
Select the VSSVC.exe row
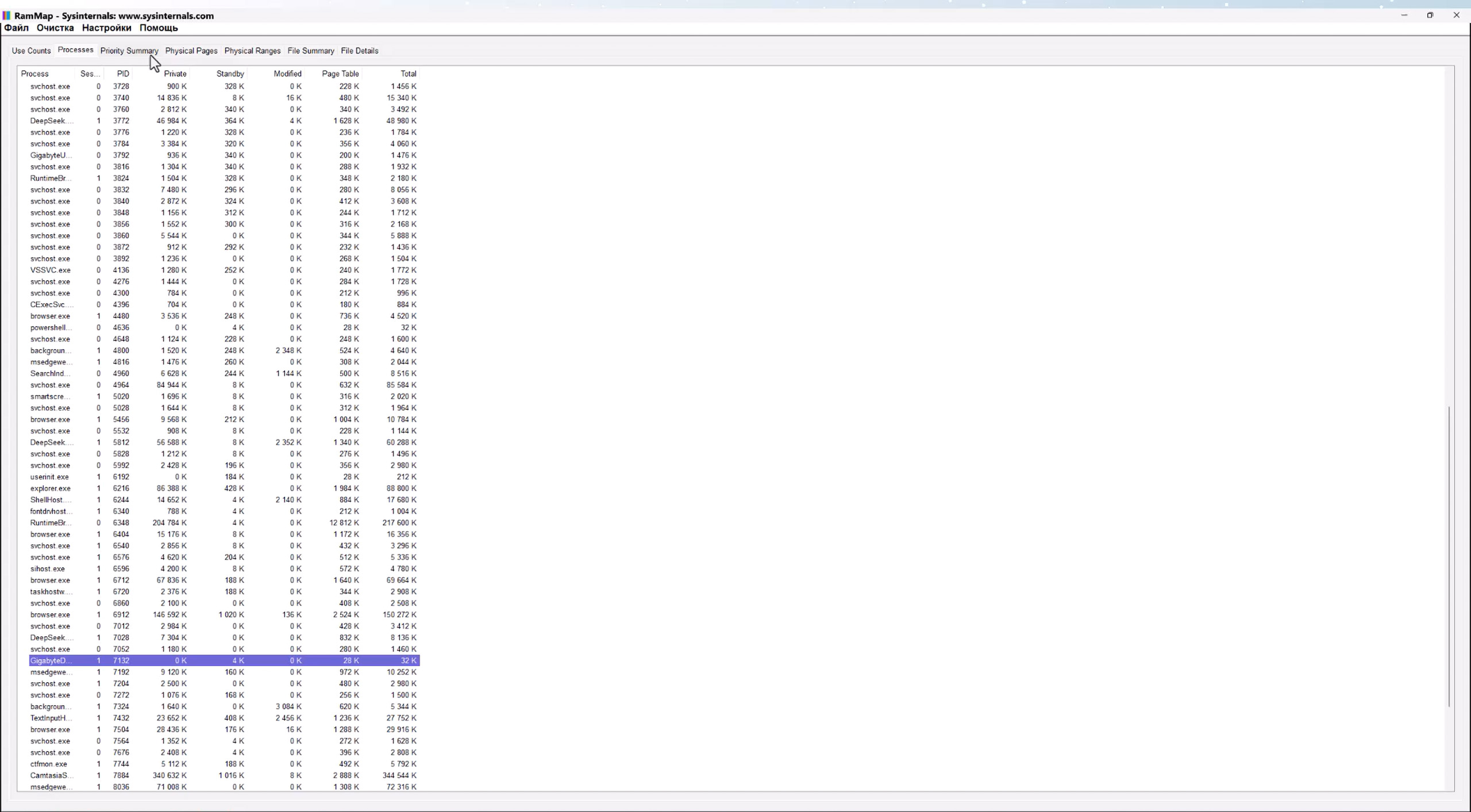224,270
